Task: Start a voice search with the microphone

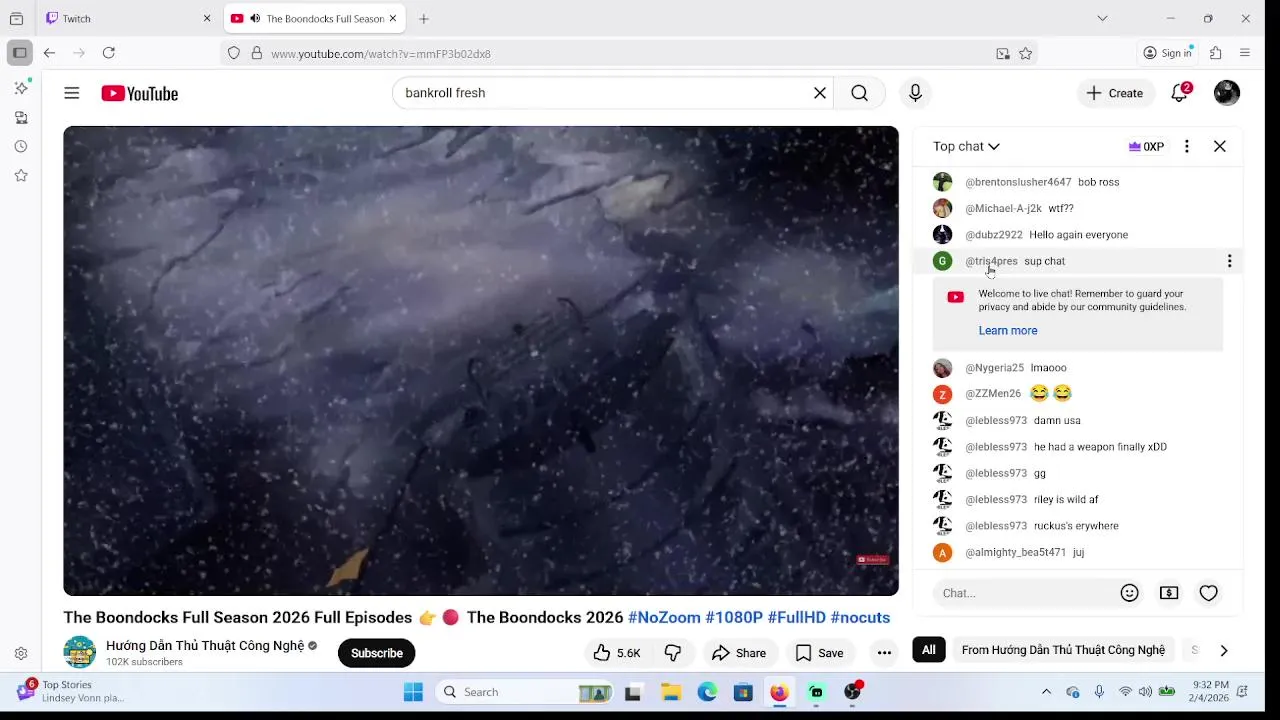Action: point(915,93)
